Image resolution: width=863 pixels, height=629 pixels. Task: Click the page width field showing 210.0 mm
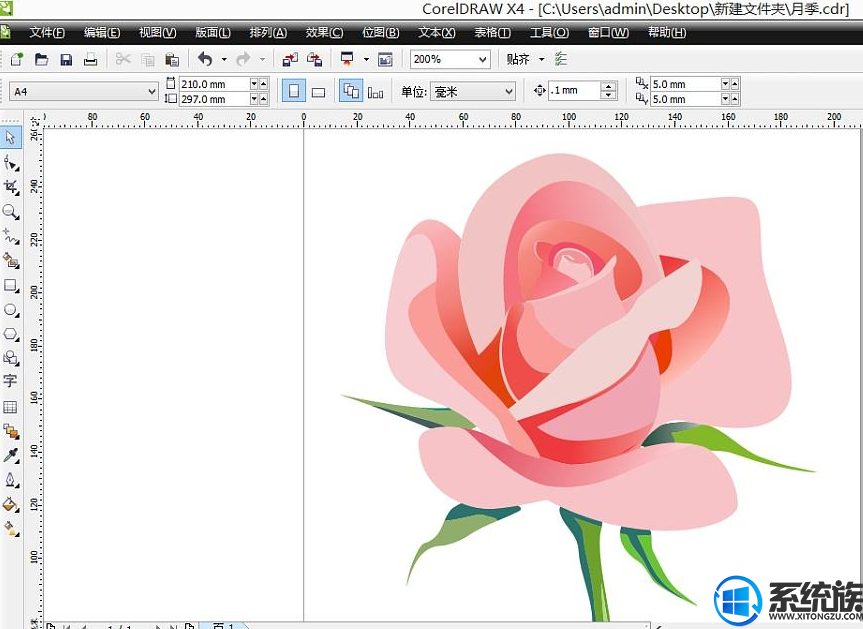[215, 84]
